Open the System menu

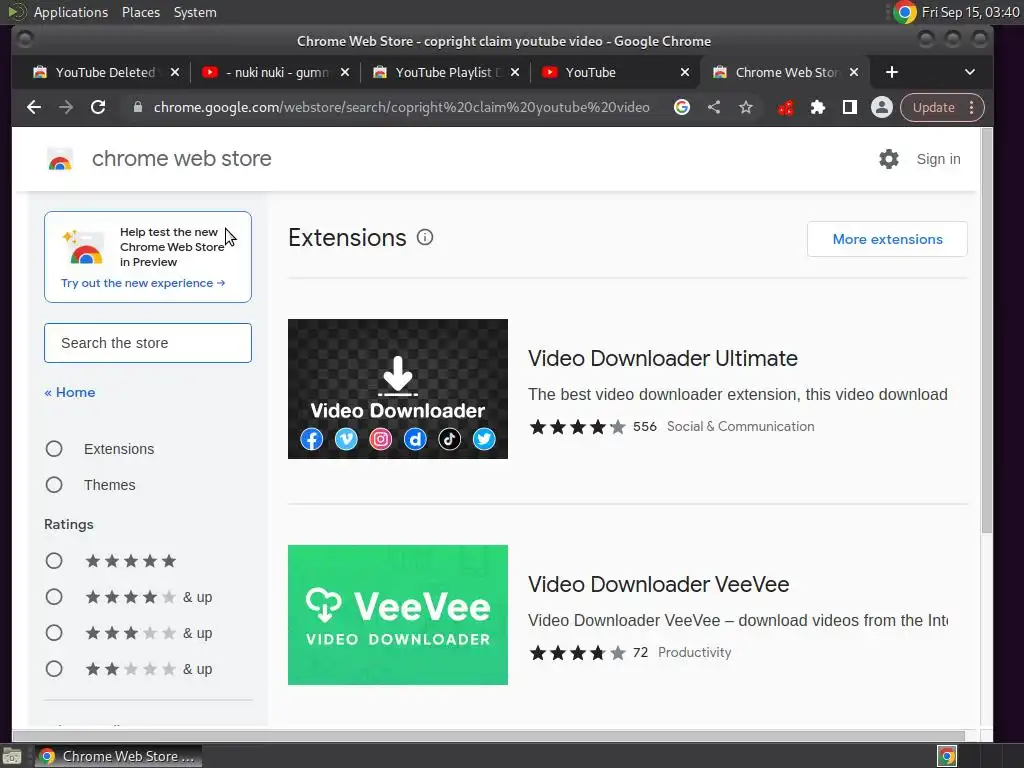(195, 12)
